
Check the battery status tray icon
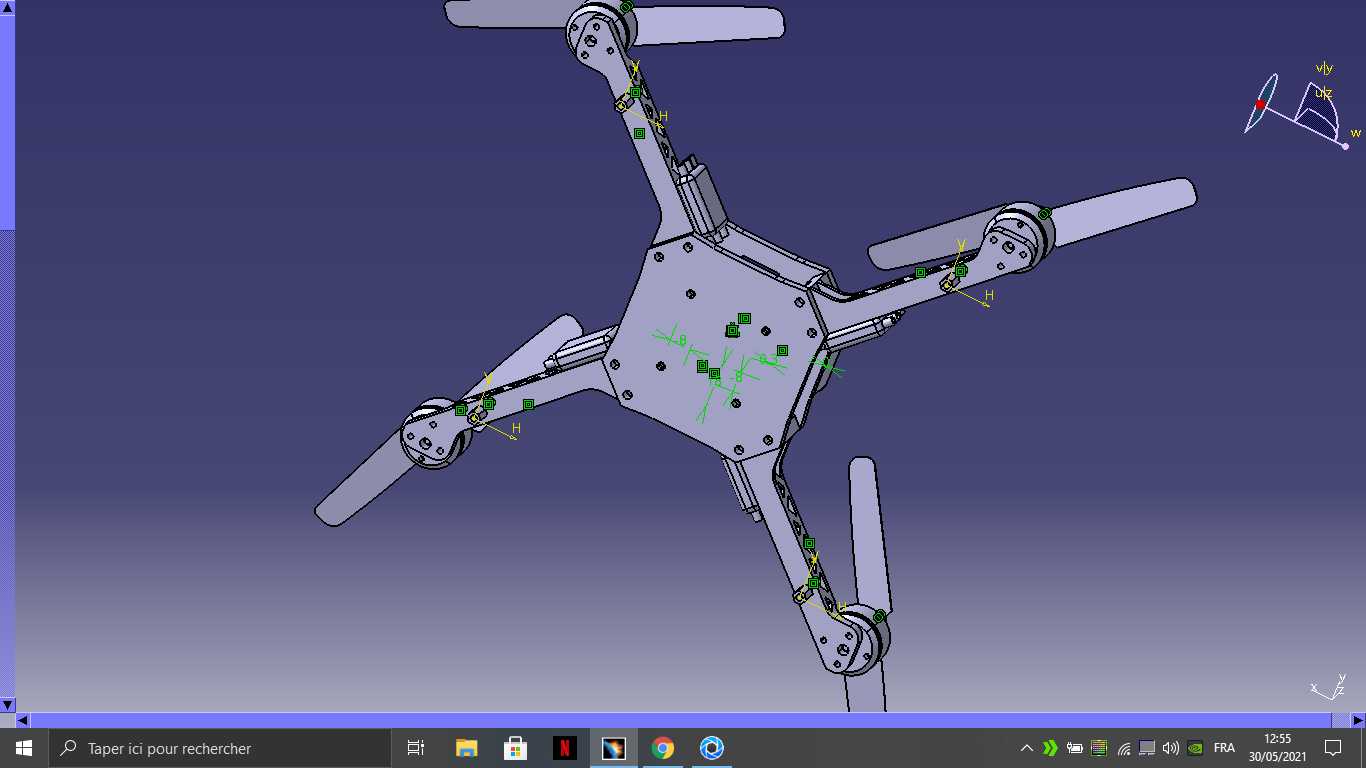click(x=1075, y=748)
